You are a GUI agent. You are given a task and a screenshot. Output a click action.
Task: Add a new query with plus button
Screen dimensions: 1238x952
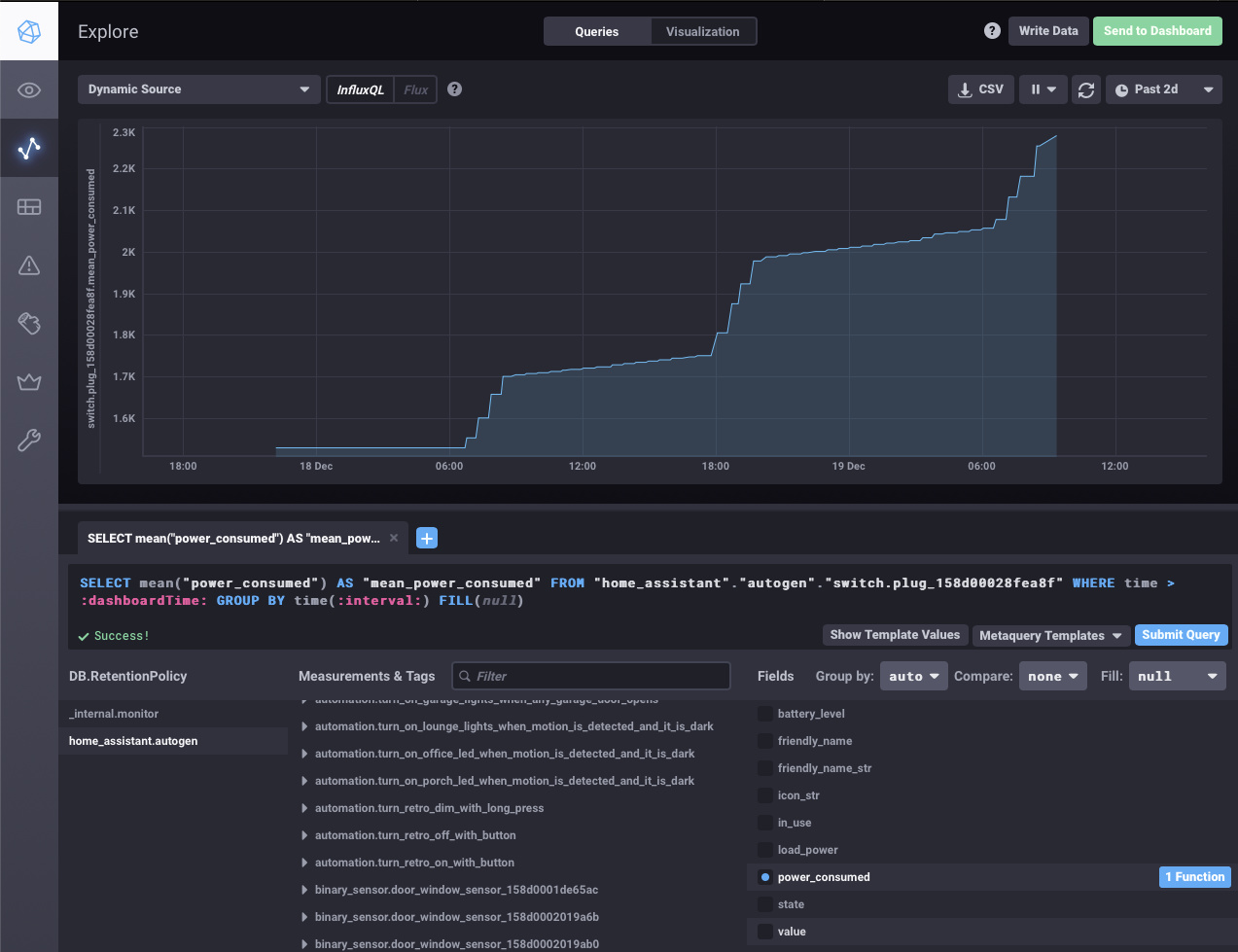coord(426,538)
